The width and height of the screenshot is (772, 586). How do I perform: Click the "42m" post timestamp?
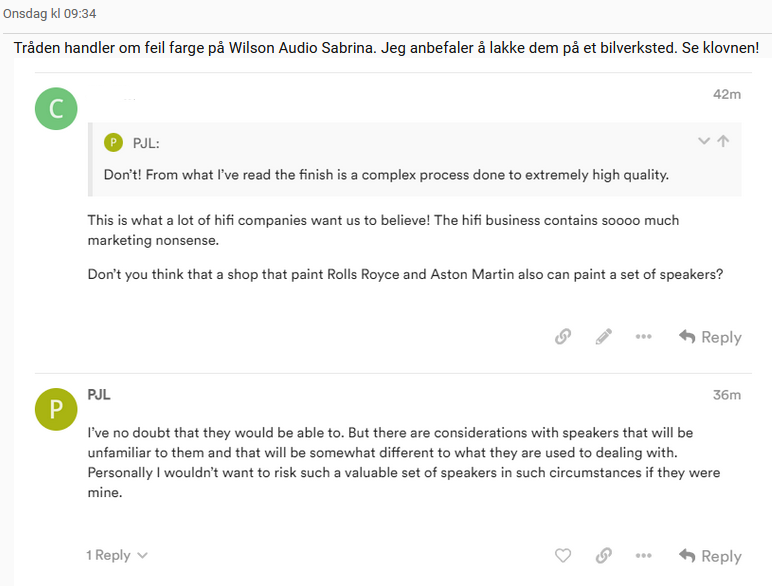(x=726, y=94)
